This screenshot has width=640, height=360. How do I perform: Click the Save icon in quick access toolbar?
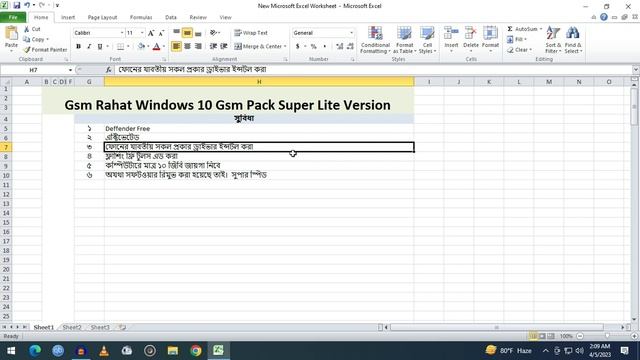(x=17, y=5)
